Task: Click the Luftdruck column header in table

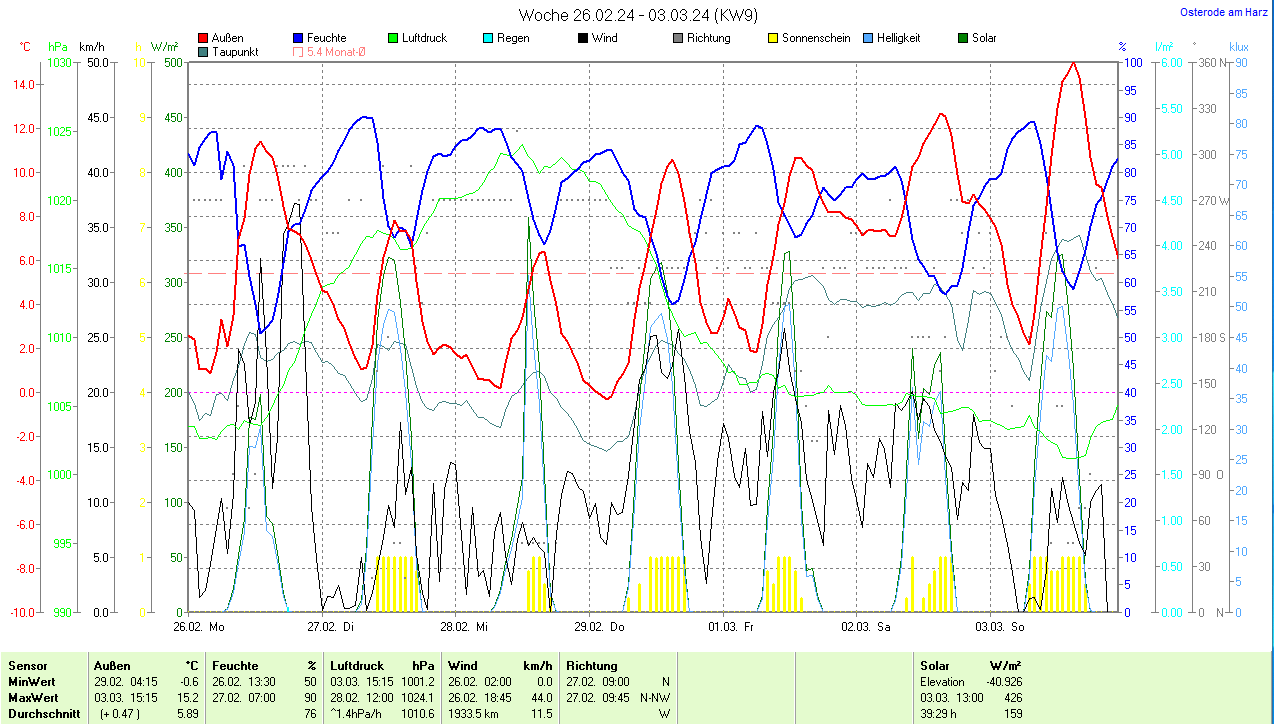Action: pyautogui.click(x=357, y=665)
